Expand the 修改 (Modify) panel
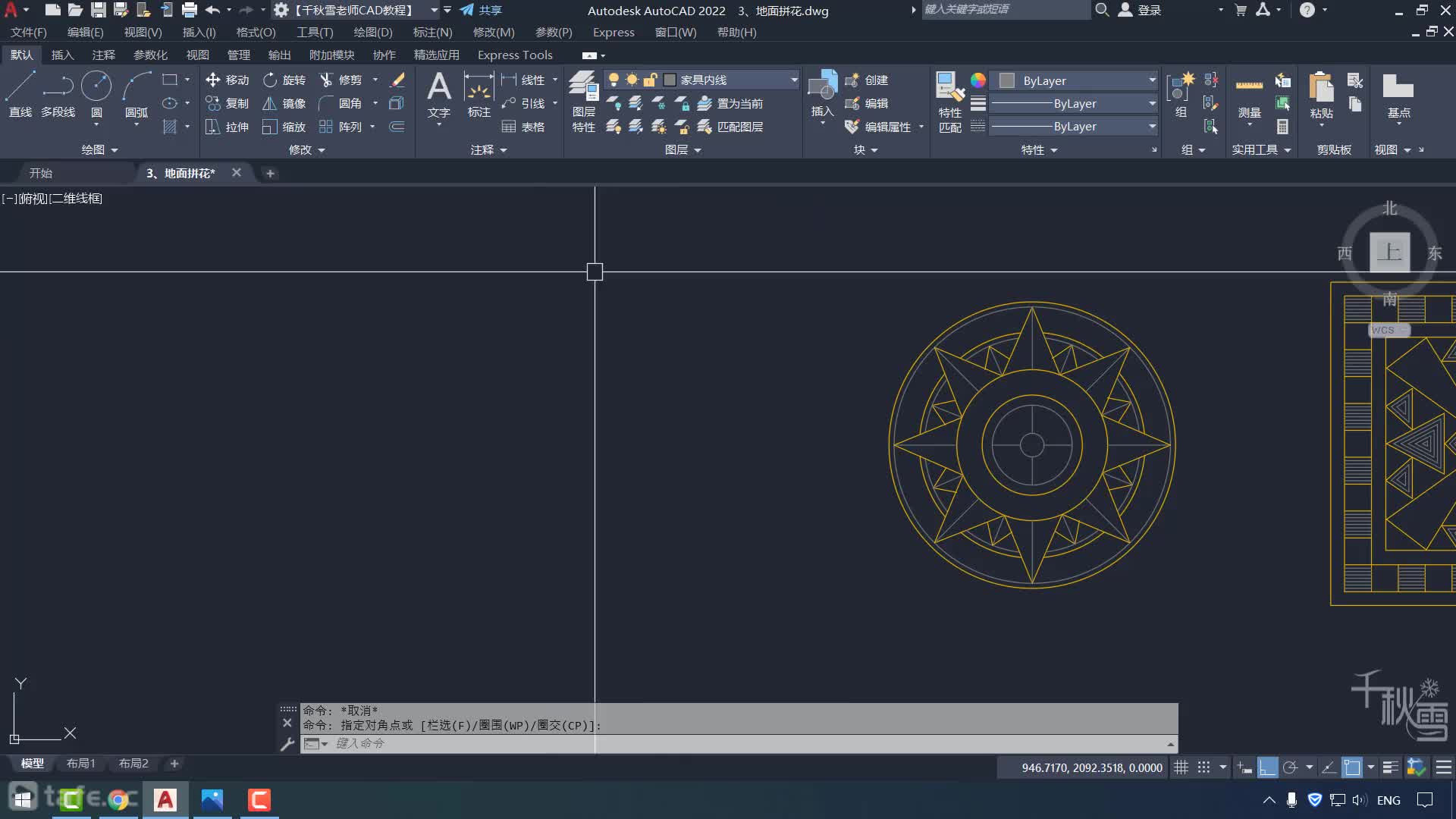The image size is (1456, 819). [306, 149]
